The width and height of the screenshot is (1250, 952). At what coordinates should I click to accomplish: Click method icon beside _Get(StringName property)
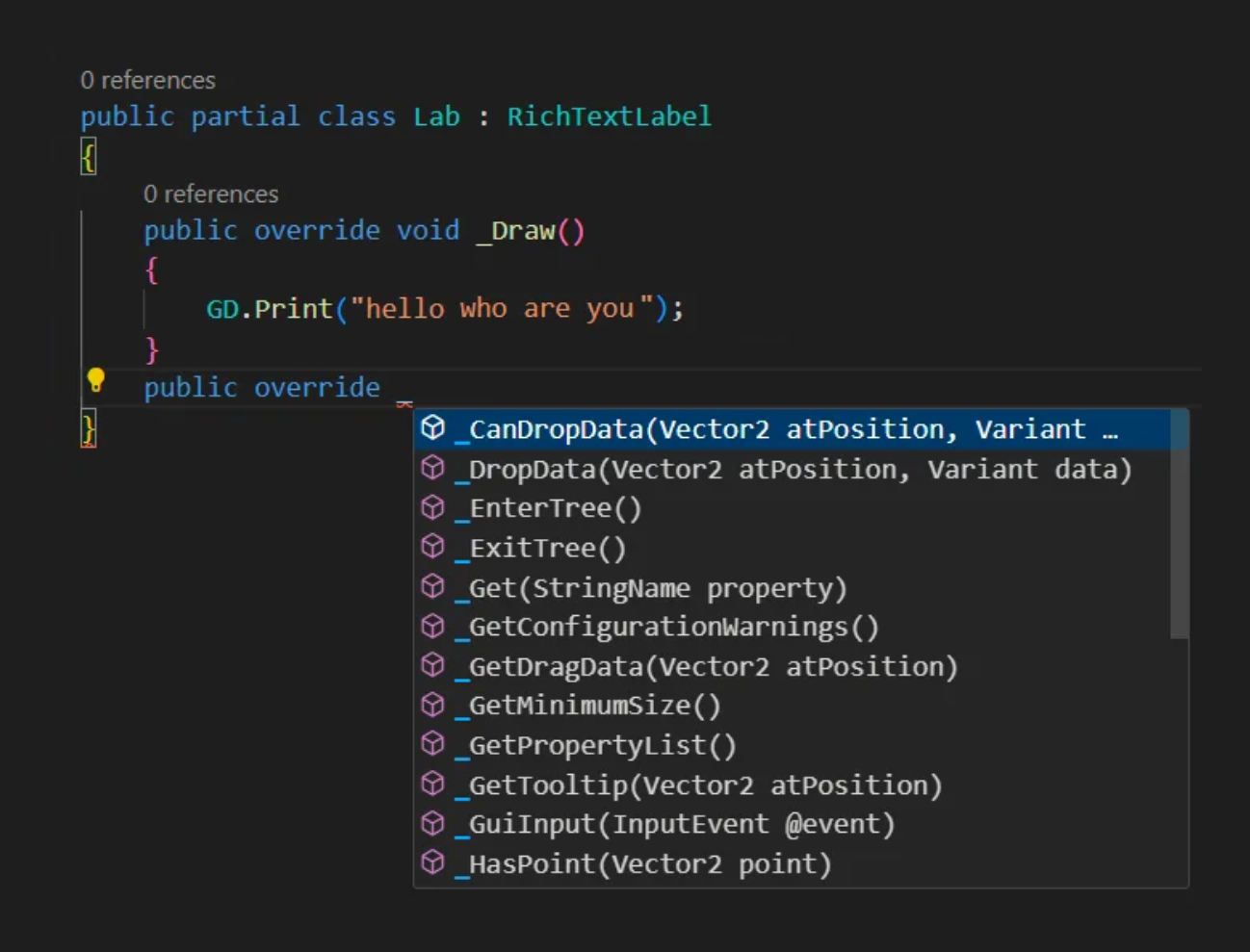pos(433,586)
